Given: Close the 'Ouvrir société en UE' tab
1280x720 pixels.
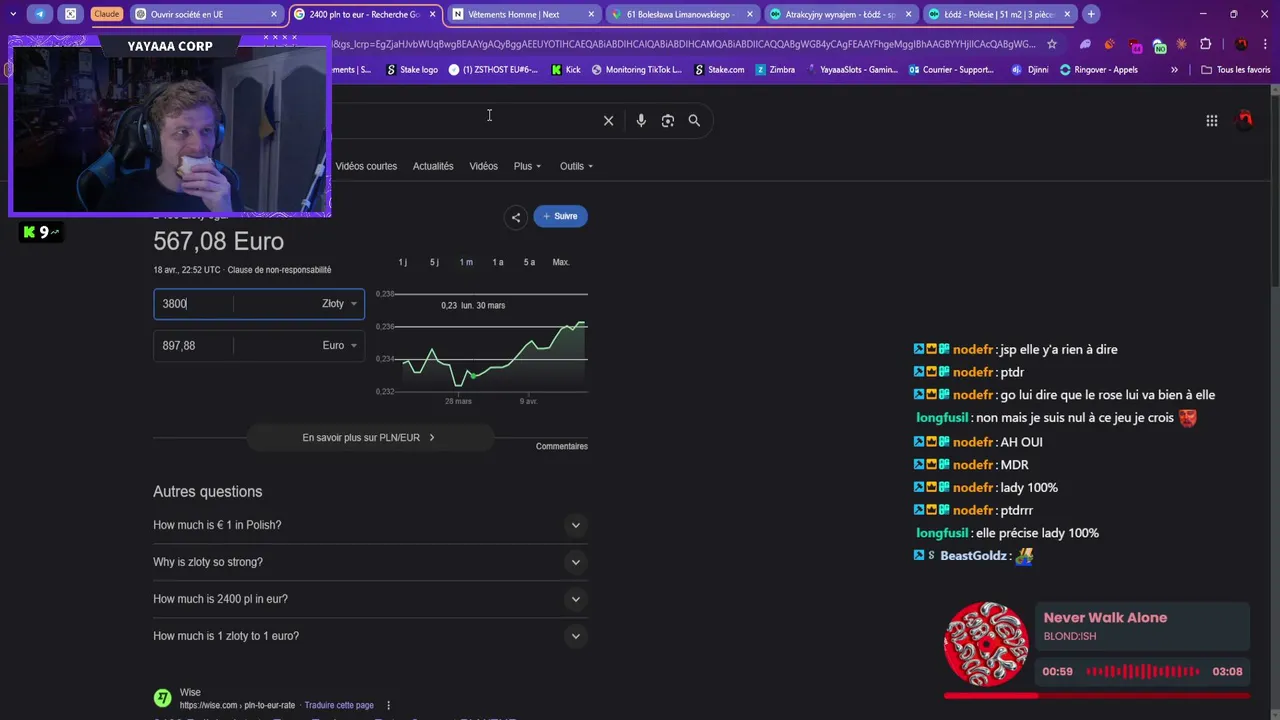Looking at the screenshot, I should click(274, 14).
